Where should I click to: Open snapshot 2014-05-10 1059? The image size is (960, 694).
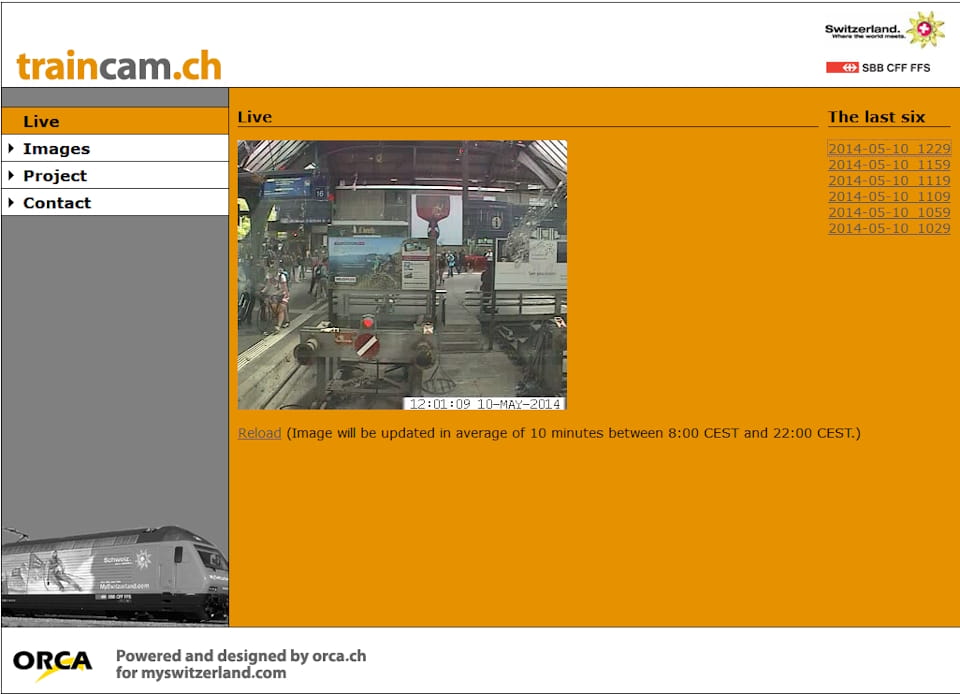[x=889, y=213]
